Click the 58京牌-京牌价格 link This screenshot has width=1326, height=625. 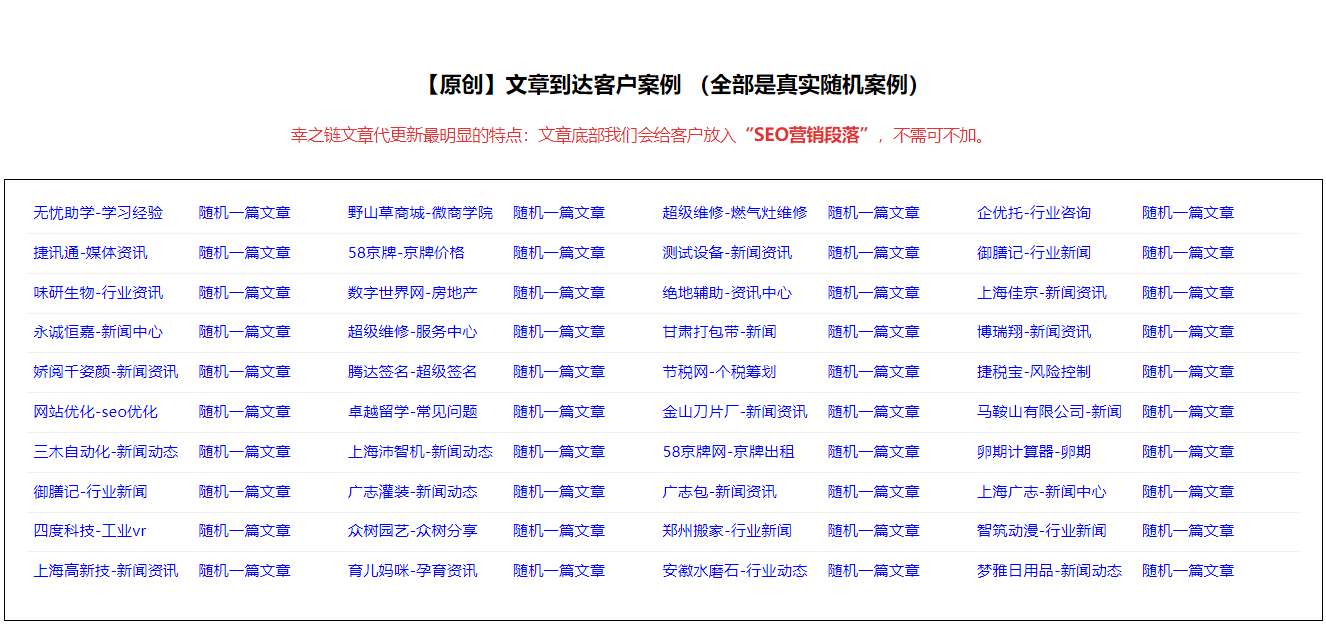click(x=406, y=253)
